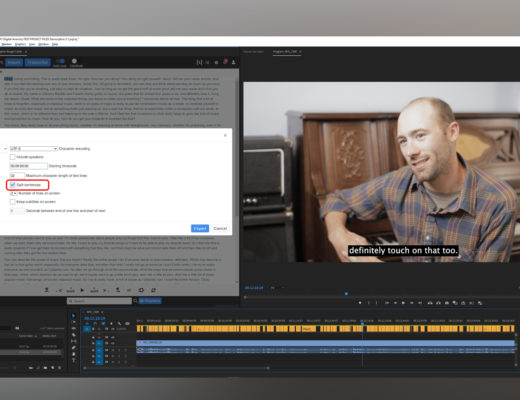Play the transcript with the play button
The width and height of the screenshot is (520, 400).
point(82,290)
